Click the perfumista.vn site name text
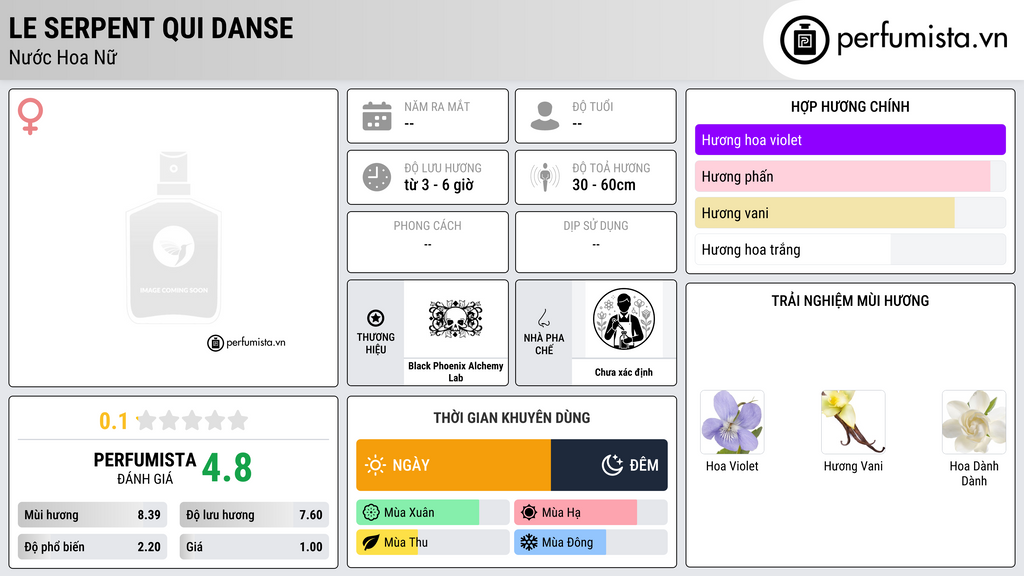This screenshot has height=576, width=1024. tap(923, 38)
